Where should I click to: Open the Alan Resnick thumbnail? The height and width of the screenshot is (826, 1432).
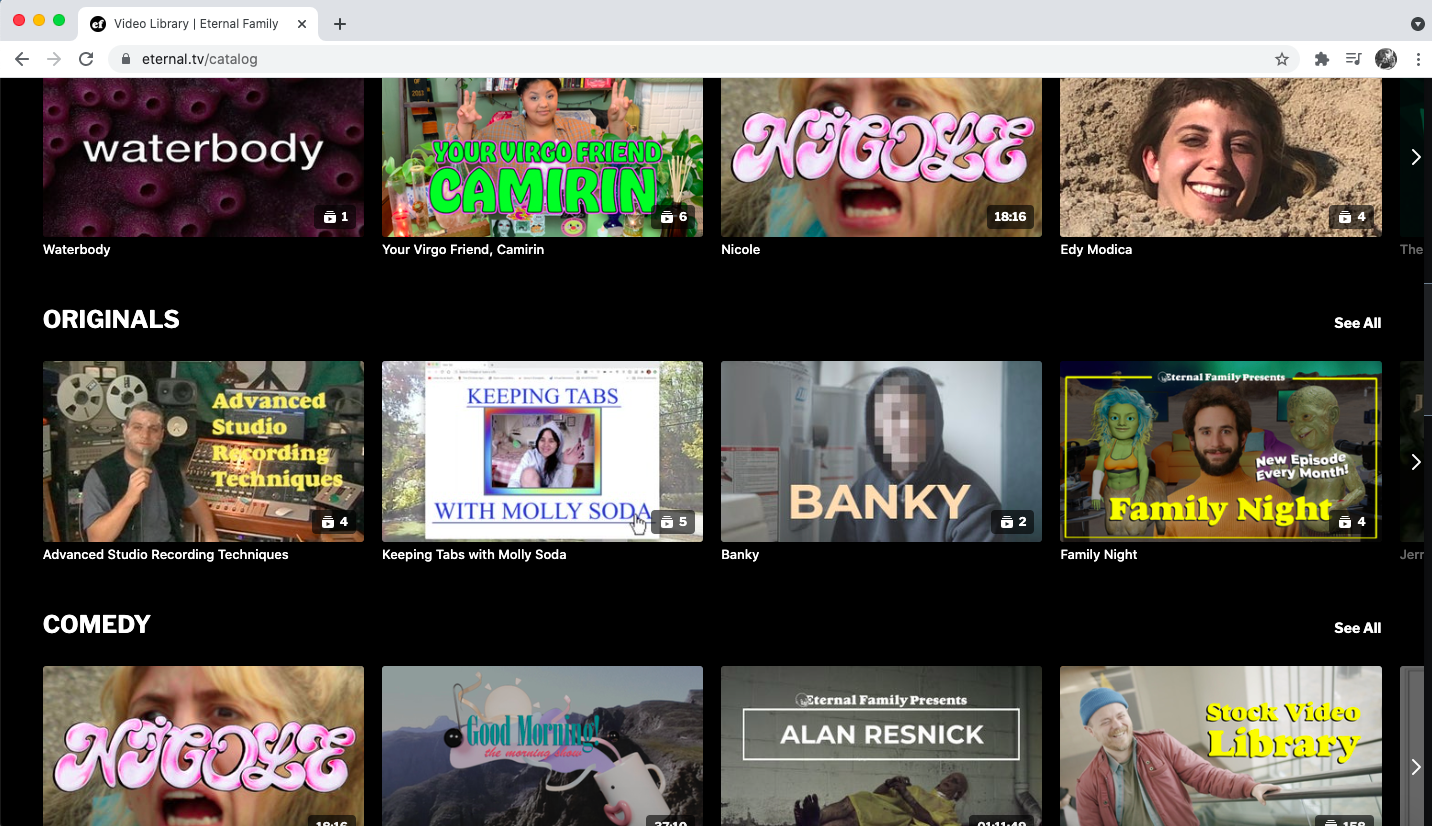click(x=881, y=746)
